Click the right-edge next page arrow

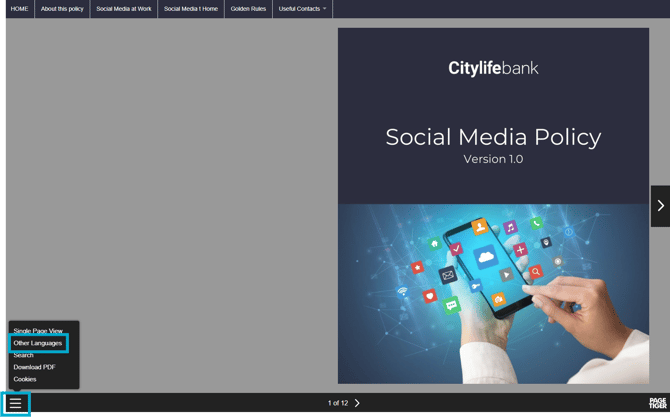[660, 206]
